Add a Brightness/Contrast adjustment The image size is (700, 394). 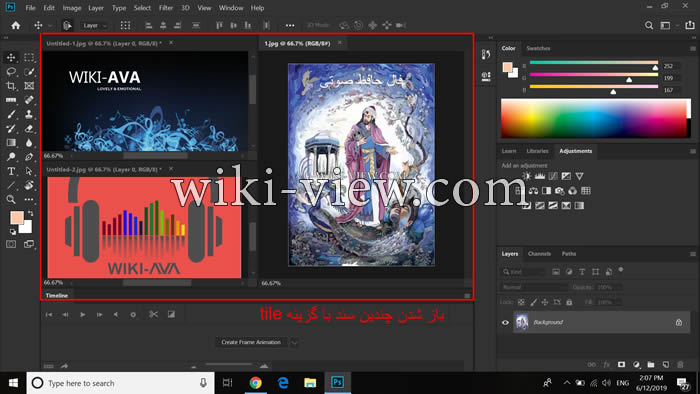coord(527,176)
